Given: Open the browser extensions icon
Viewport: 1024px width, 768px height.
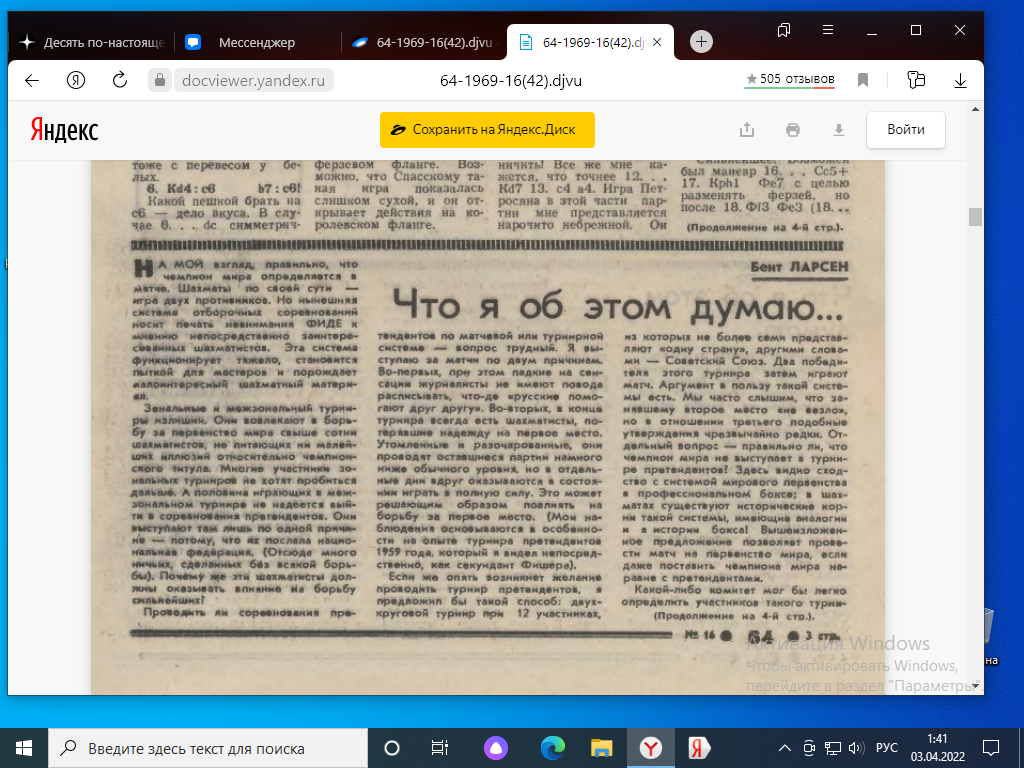Looking at the screenshot, I should [x=916, y=80].
